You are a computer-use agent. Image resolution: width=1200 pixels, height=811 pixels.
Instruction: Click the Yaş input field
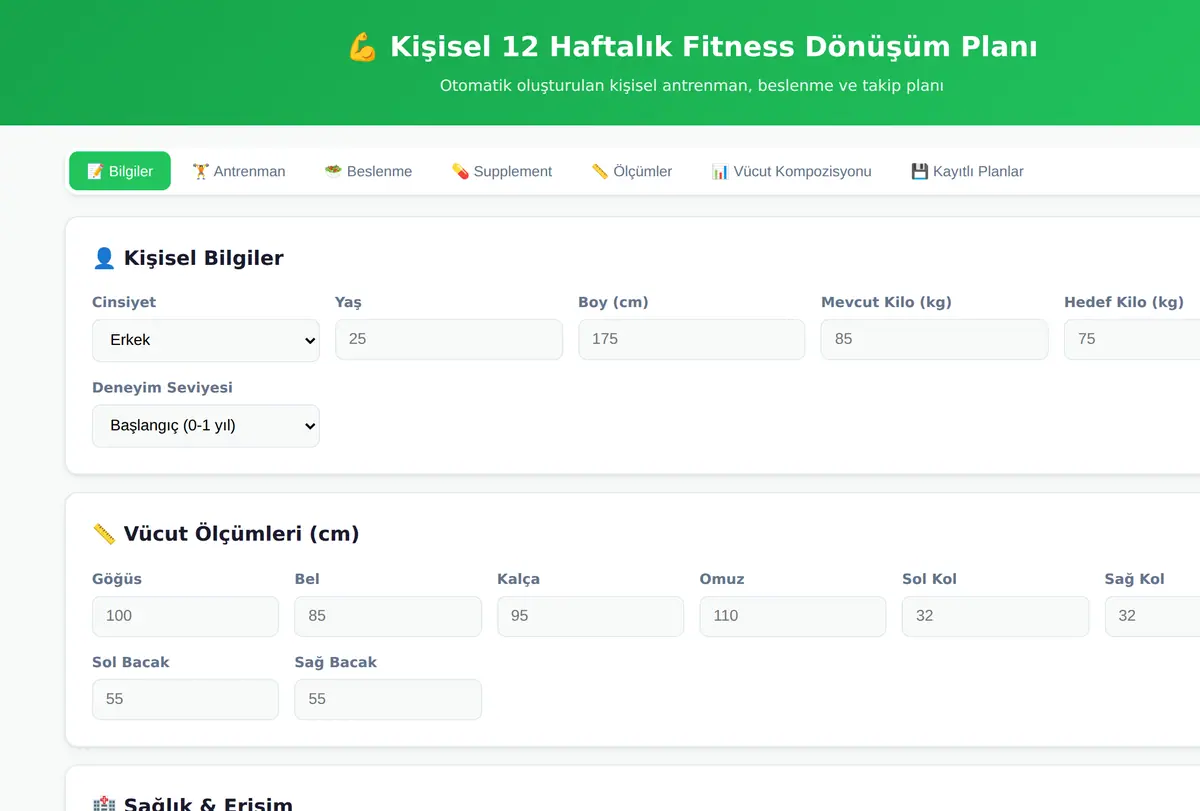(449, 339)
